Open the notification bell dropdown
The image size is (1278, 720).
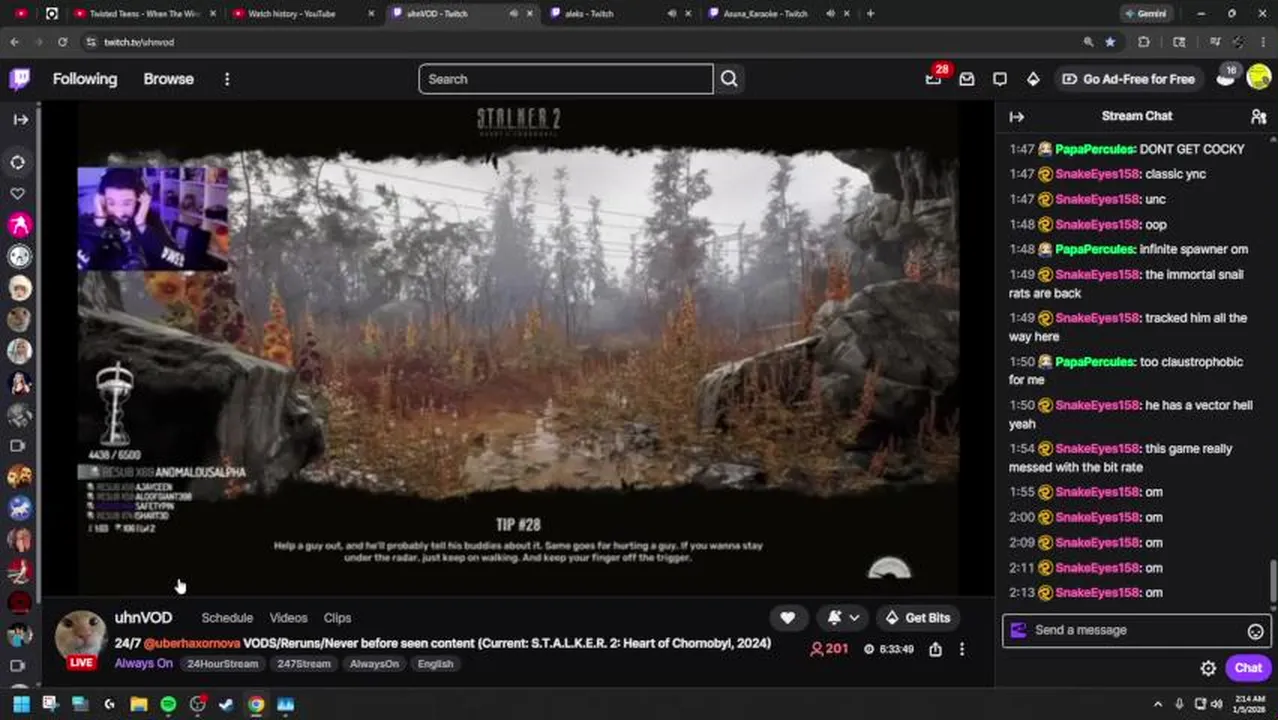pos(843,618)
